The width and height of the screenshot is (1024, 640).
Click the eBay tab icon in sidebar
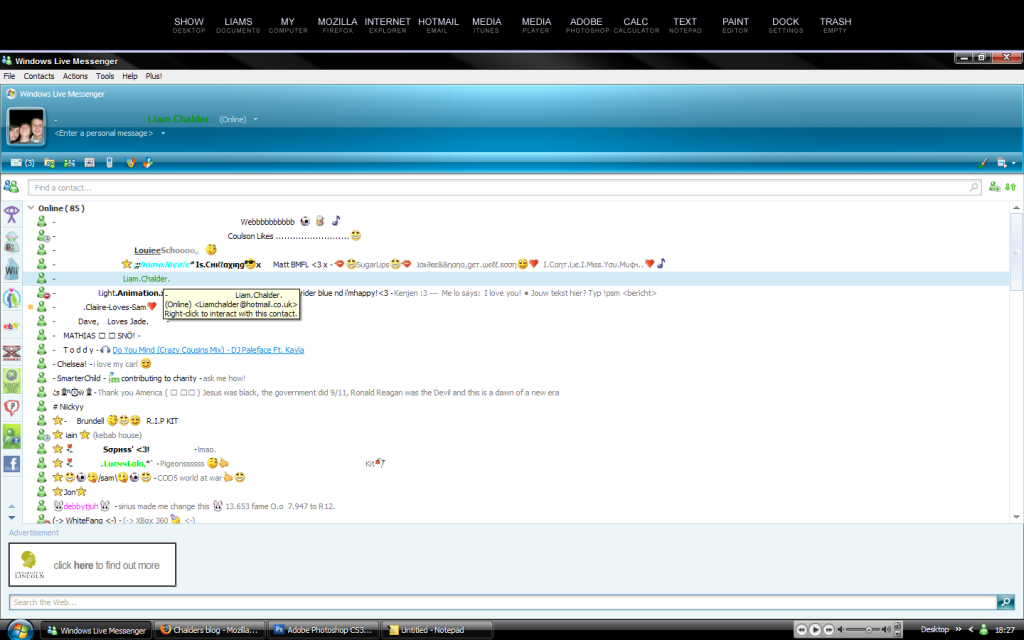coord(12,325)
